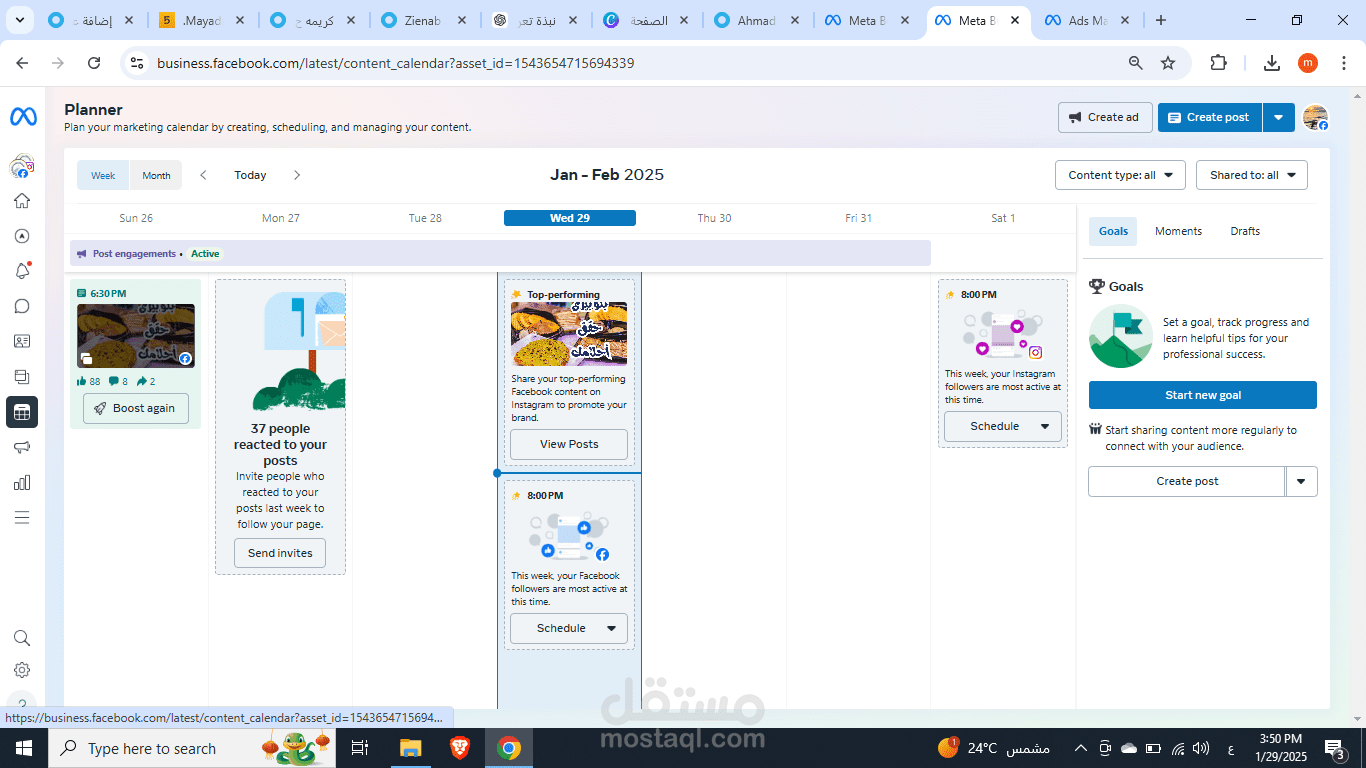Click the browser address bar URL
Viewport: 1366px width, 768px height.
[395, 63]
